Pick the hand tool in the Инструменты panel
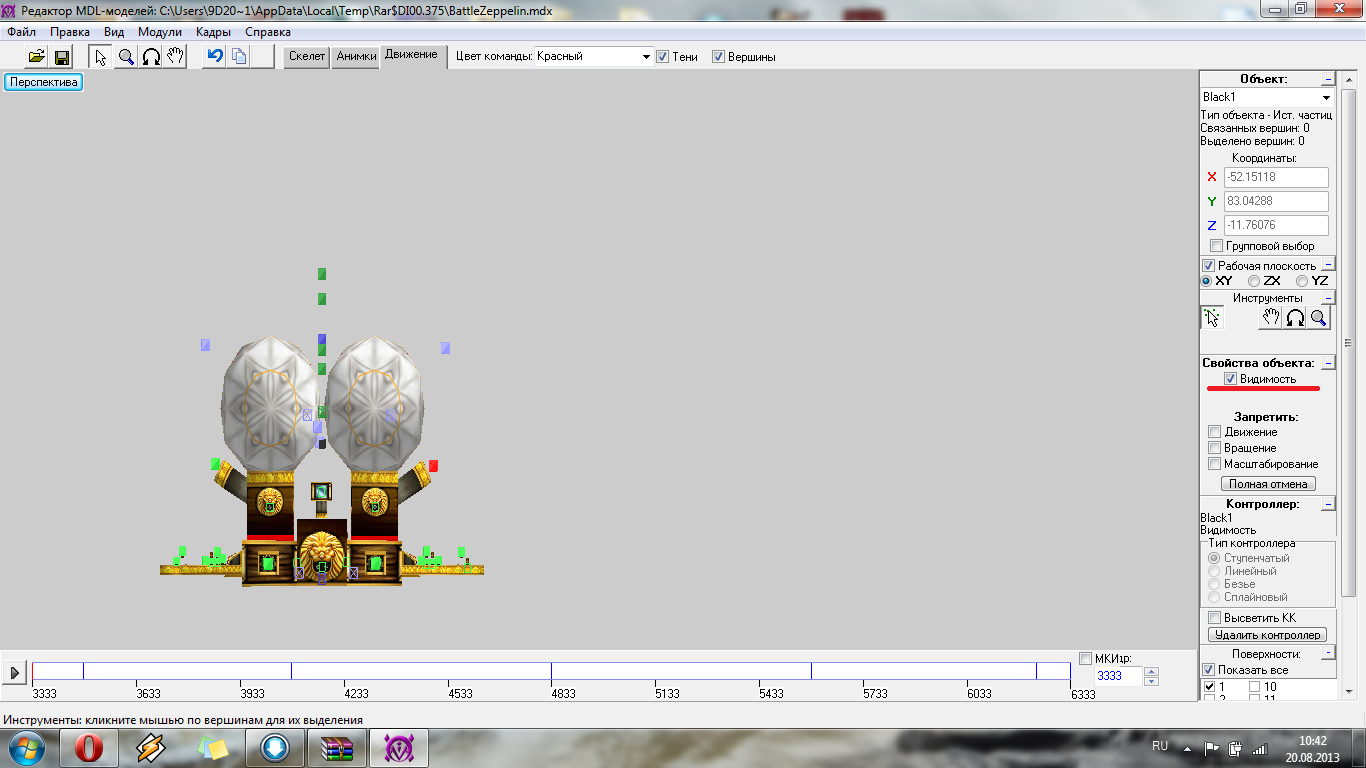 pyautogui.click(x=1270, y=318)
